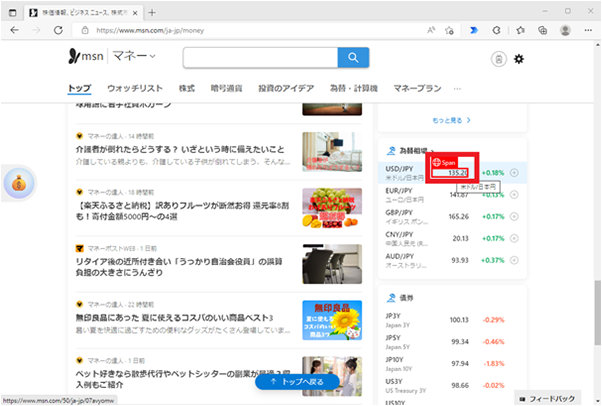Add page to favorites star icon

[x=449, y=30]
